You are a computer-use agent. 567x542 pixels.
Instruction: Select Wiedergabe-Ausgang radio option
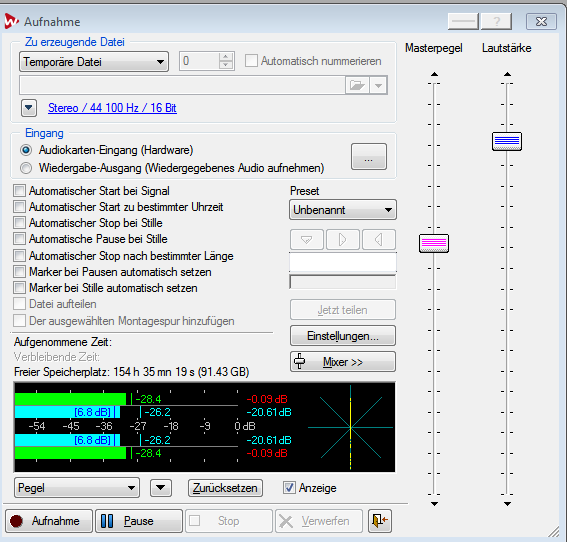tap(26, 168)
